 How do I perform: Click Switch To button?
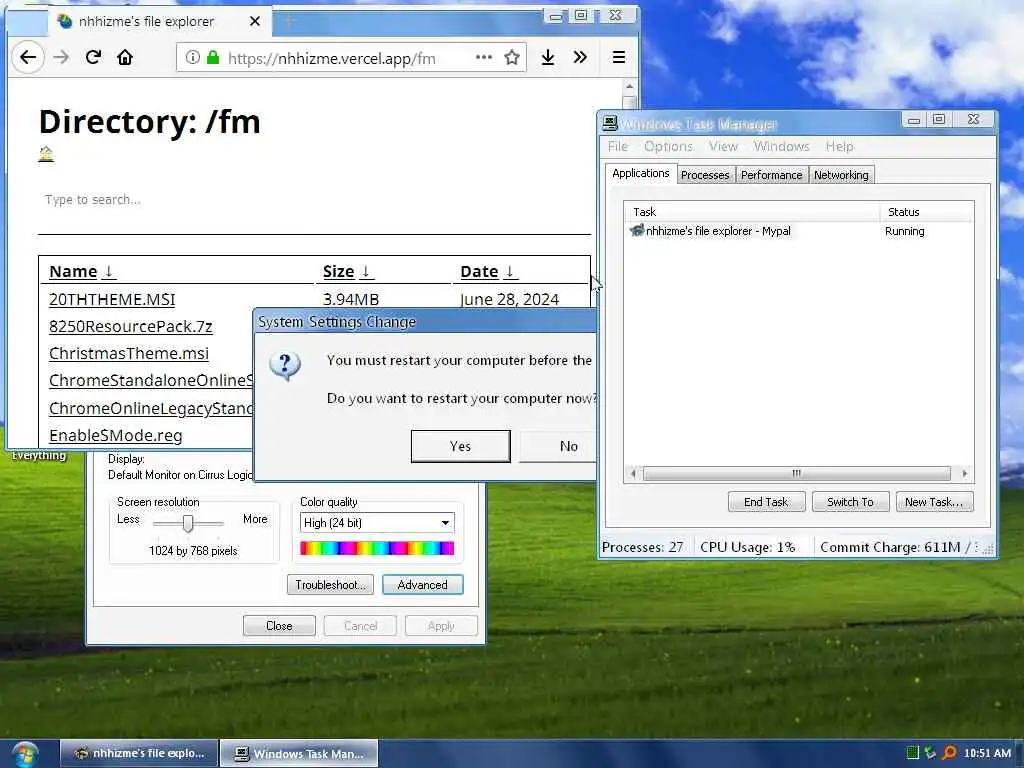pyautogui.click(x=850, y=502)
